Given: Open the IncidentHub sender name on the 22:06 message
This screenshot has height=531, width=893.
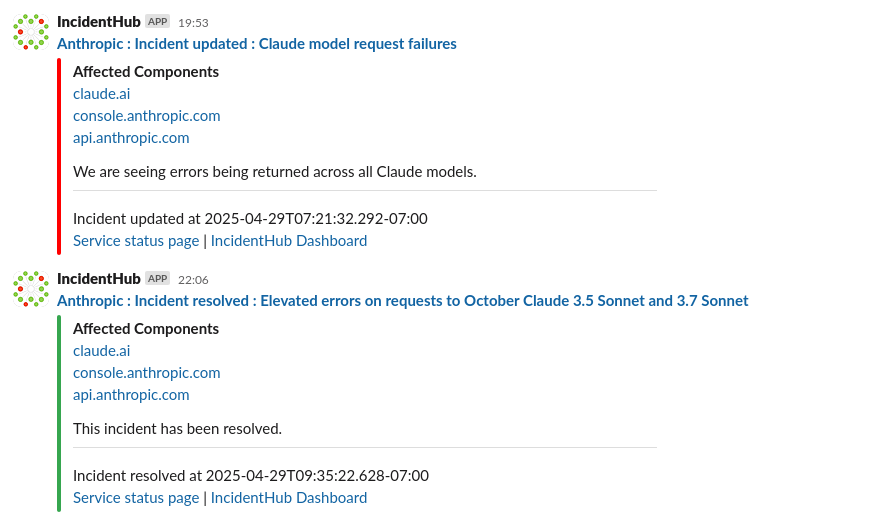Looking at the screenshot, I should (x=99, y=278).
